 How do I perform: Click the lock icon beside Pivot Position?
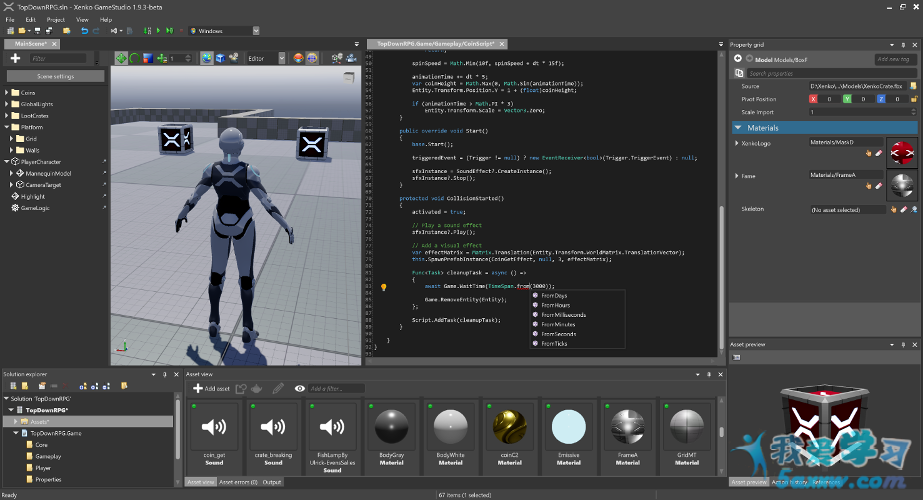tap(914, 99)
